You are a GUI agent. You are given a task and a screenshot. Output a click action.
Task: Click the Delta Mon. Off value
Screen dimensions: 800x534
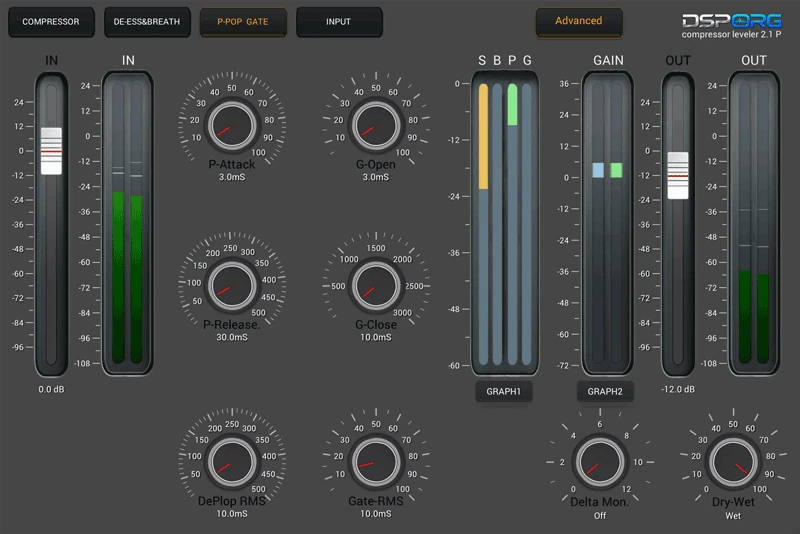(x=600, y=516)
